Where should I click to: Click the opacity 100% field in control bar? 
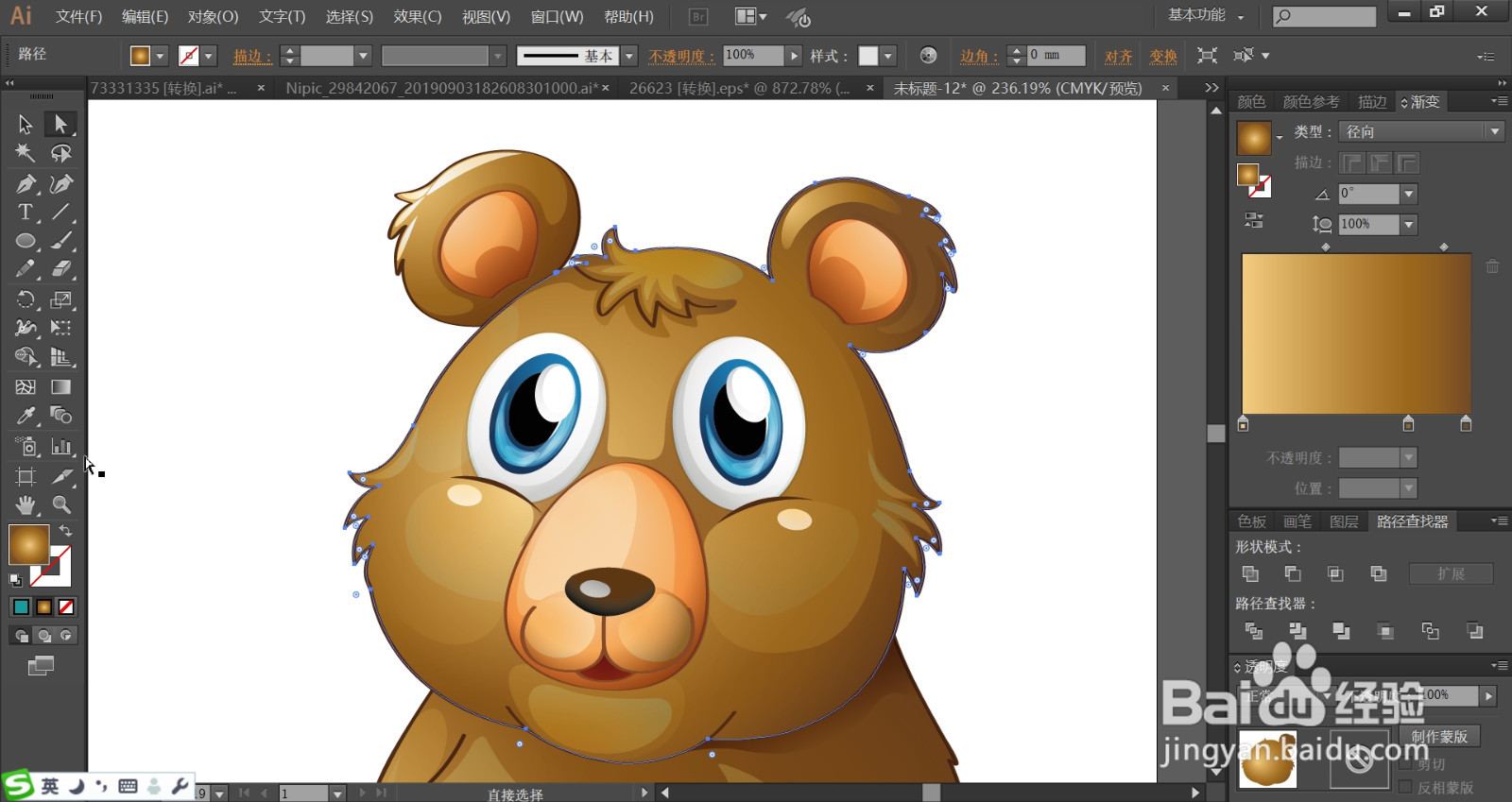[753, 56]
